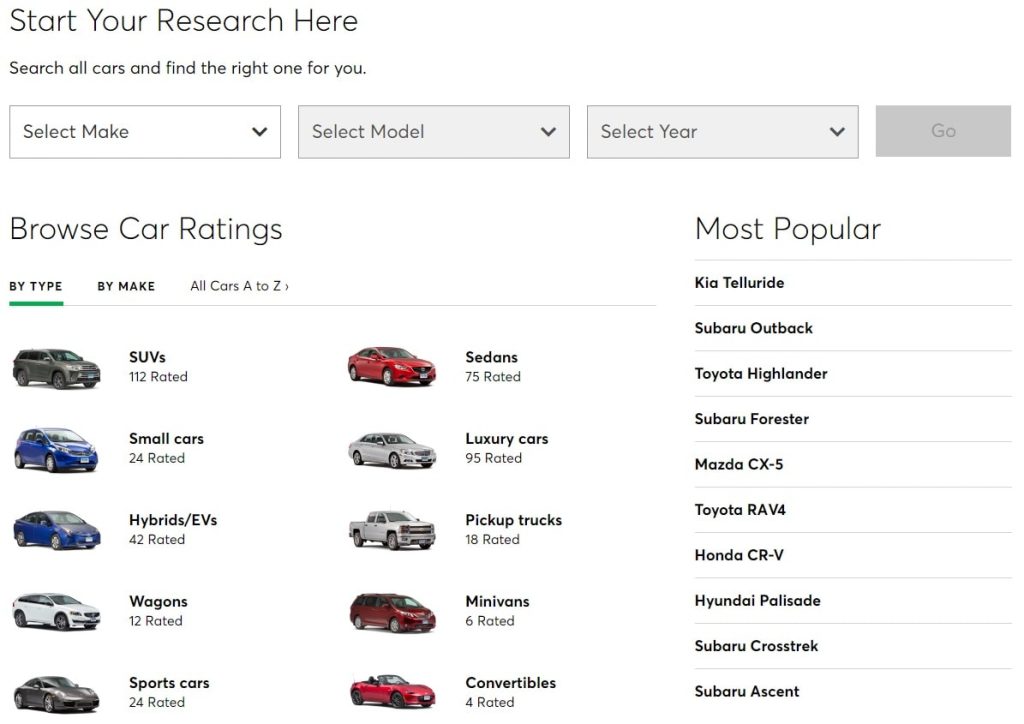Viewport: 1024px width, 724px height.
Task: Click the "Most Popular" heading
Action: [x=788, y=229]
